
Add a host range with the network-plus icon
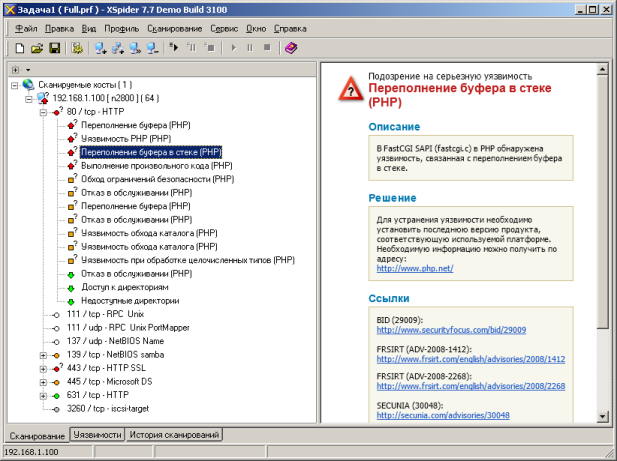click(118, 48)
